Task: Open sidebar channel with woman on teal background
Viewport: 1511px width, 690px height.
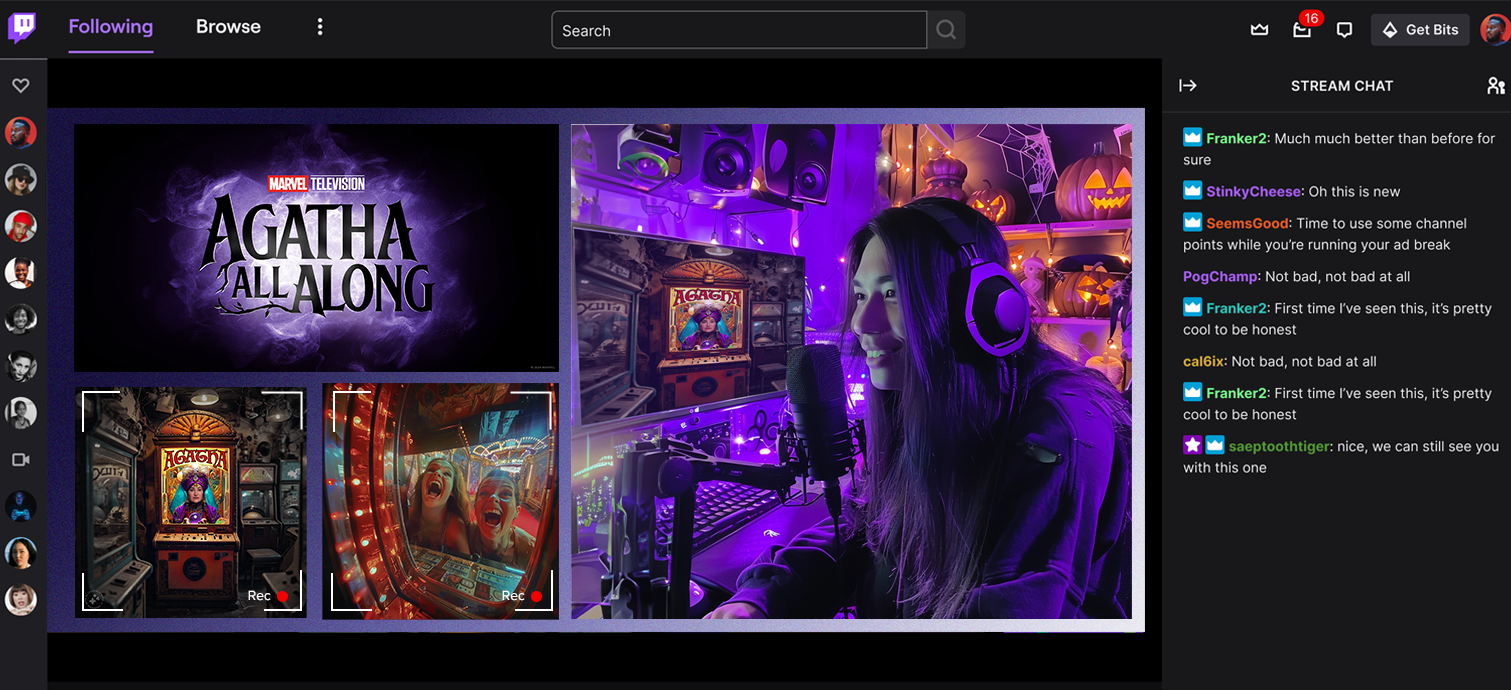Action: pos(21,553)
